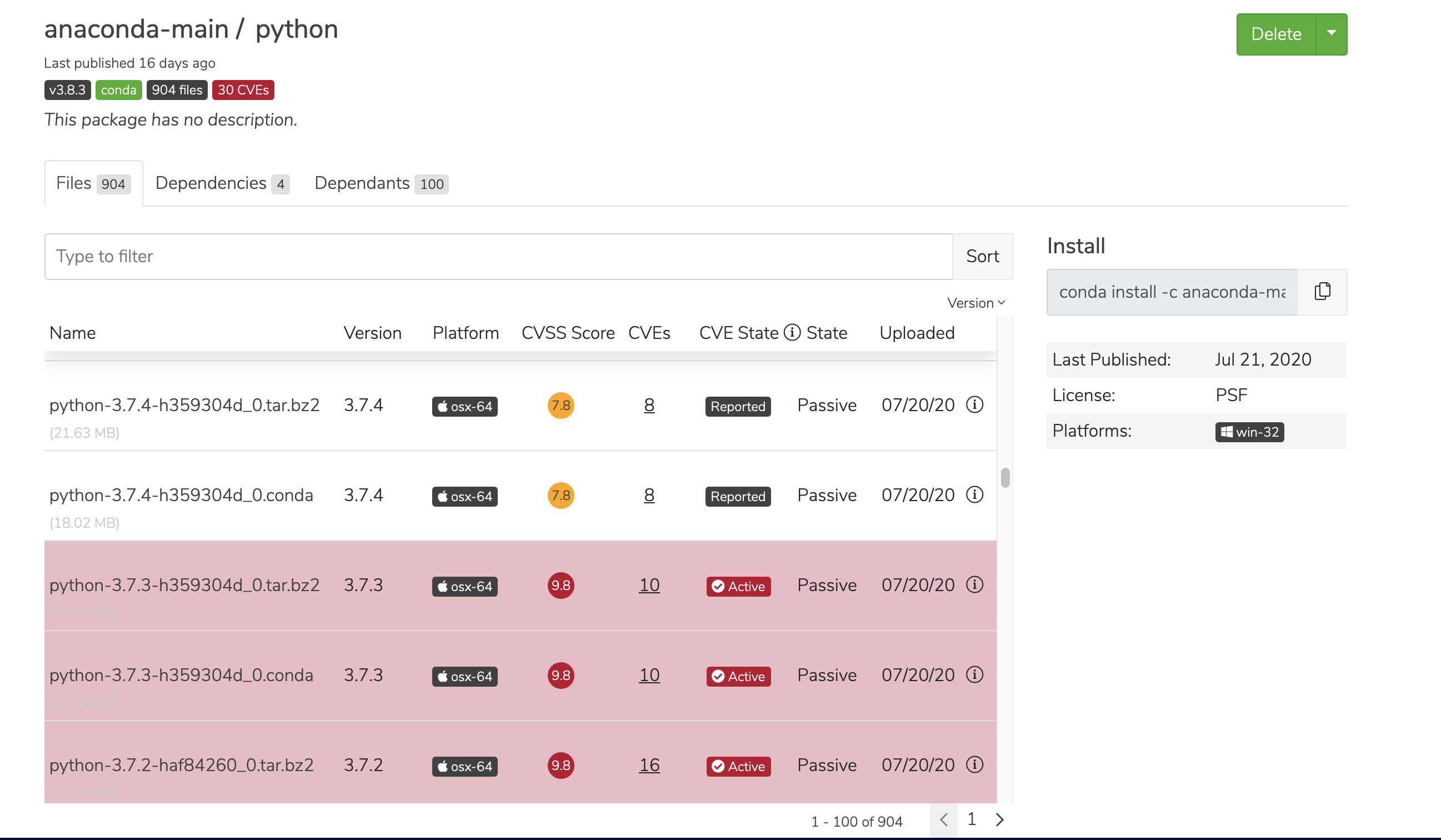This screenshot has width=1441, height=840.
Task: Click Active badge for python-3.7.3 tar.bz2
Action: pos(738,586)
